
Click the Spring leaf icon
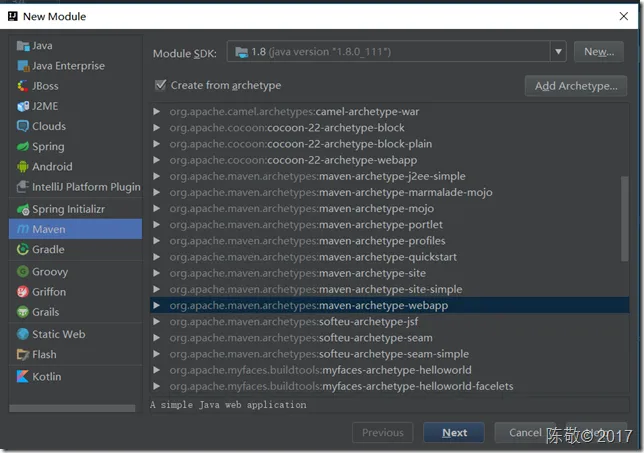coord(23,146)
